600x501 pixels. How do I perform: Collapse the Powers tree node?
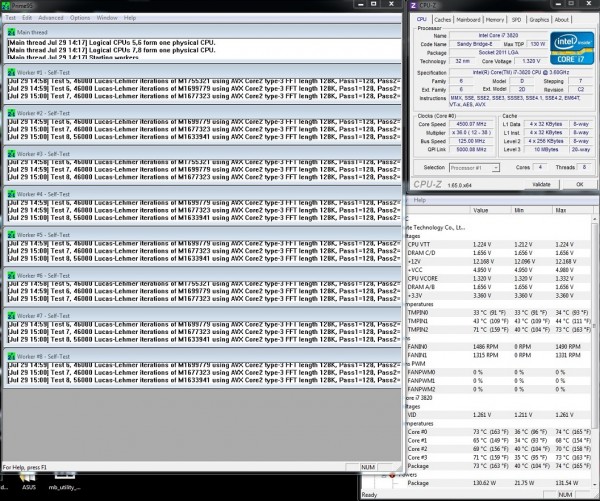pyautogui.click(x=384, y=475)
